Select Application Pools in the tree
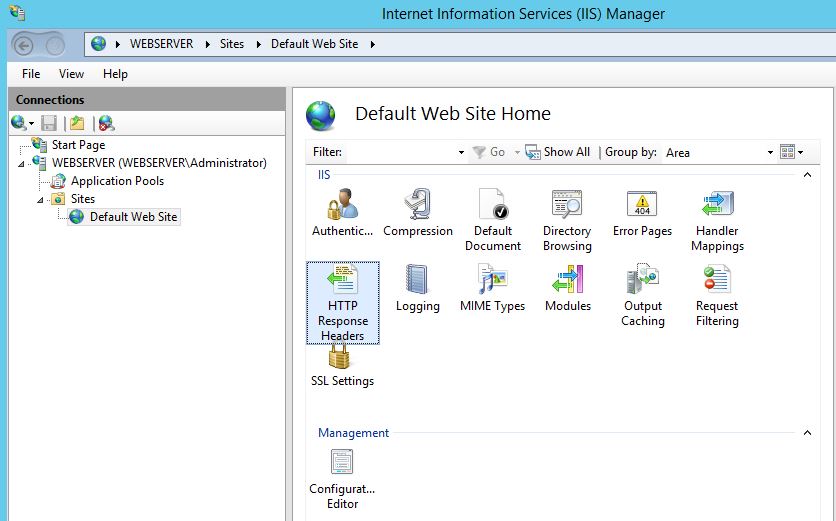 pyautogui.click(x=117, y=181)
